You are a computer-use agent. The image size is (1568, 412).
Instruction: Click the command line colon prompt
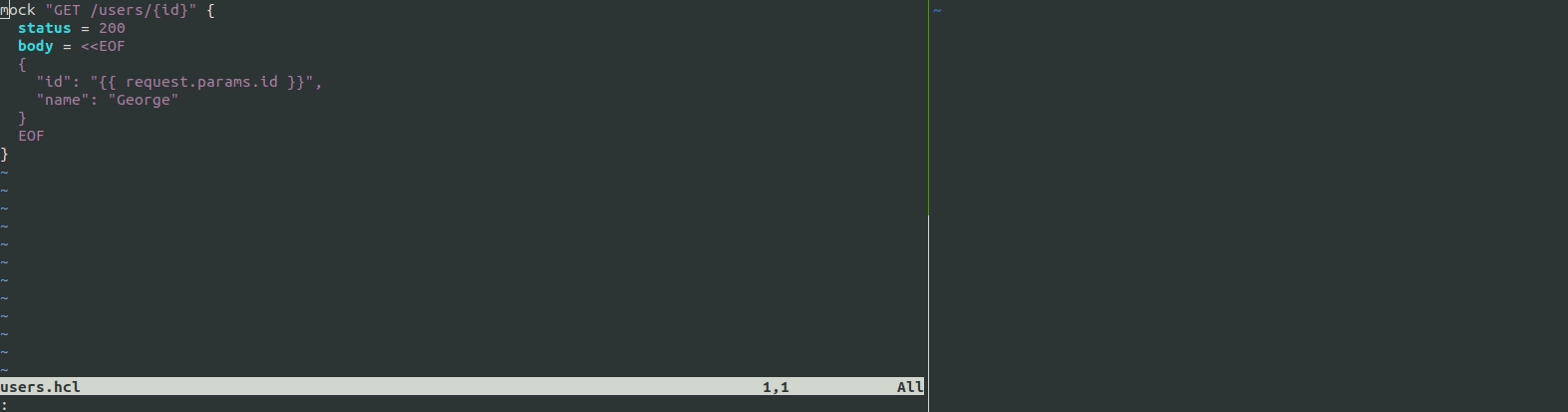pos(4,405)
